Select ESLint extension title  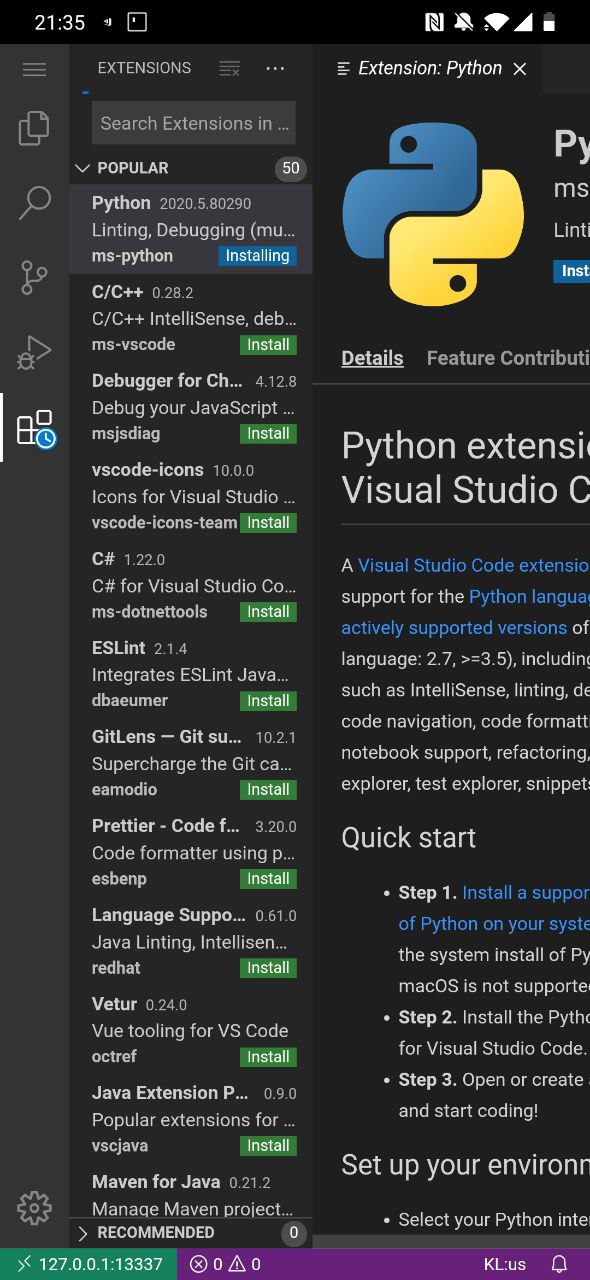(x=119, y=648)
